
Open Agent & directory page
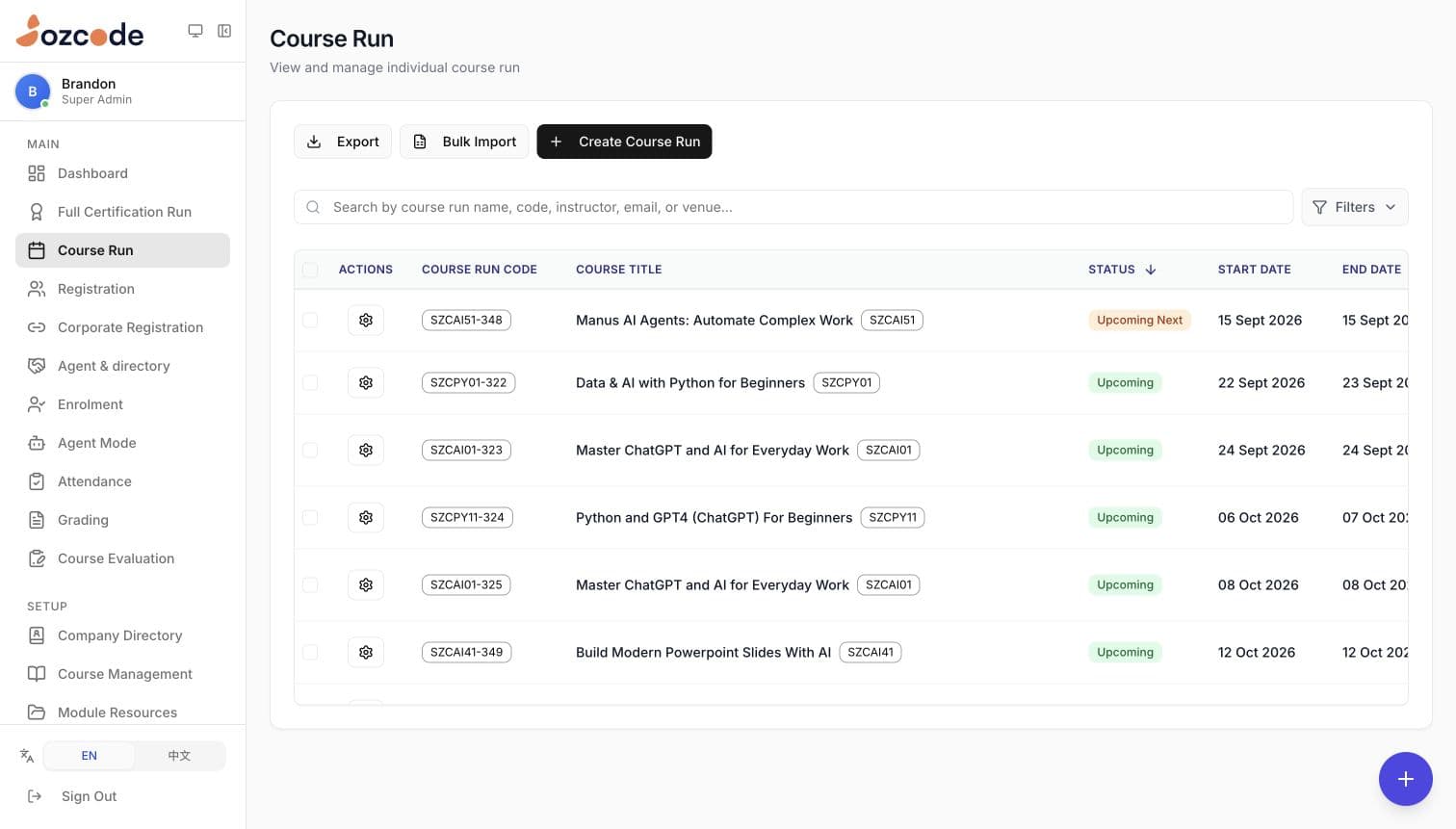tap(122, 366)
